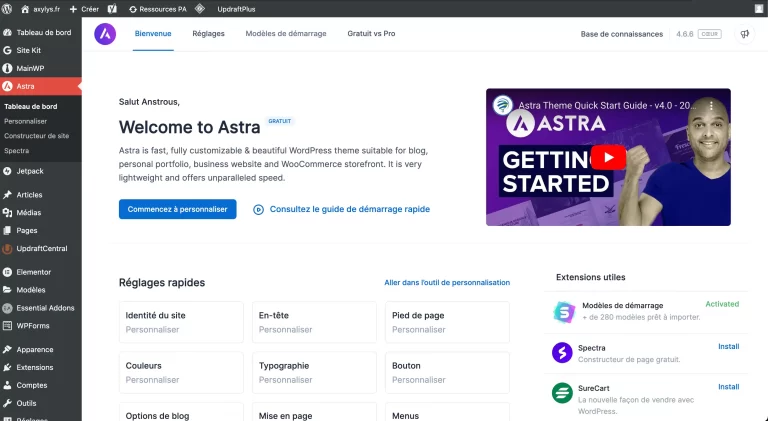Install the SureCart extension

click(728, 387)
